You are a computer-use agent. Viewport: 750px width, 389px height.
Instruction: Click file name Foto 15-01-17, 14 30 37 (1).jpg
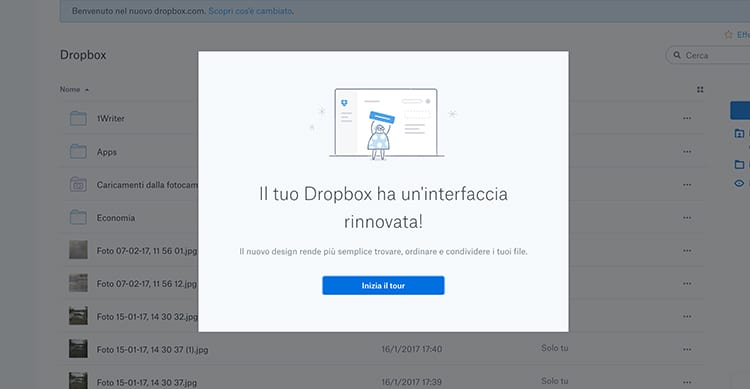(x=153, y=350)
